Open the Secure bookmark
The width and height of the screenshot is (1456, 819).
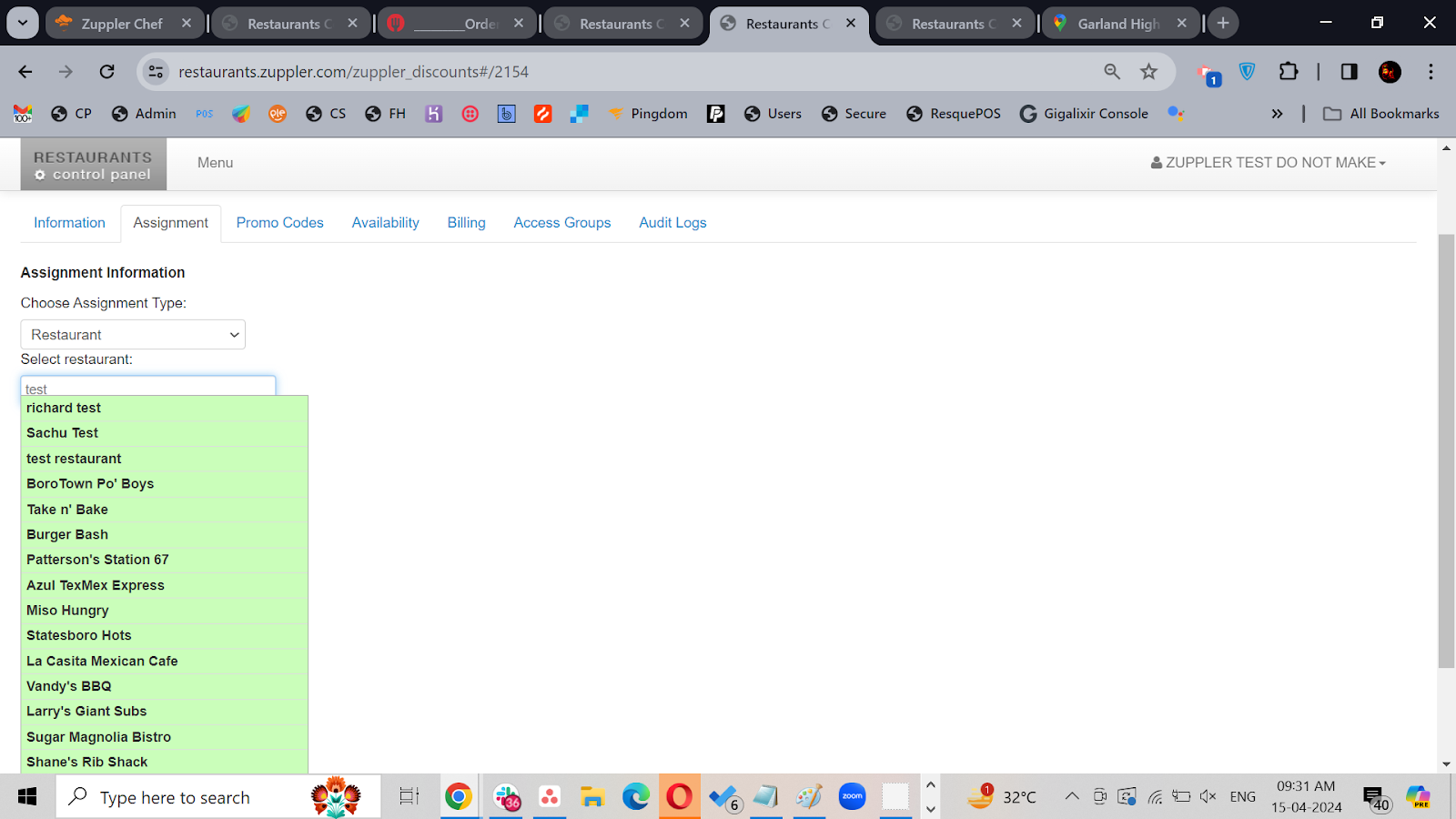(854, 114)
